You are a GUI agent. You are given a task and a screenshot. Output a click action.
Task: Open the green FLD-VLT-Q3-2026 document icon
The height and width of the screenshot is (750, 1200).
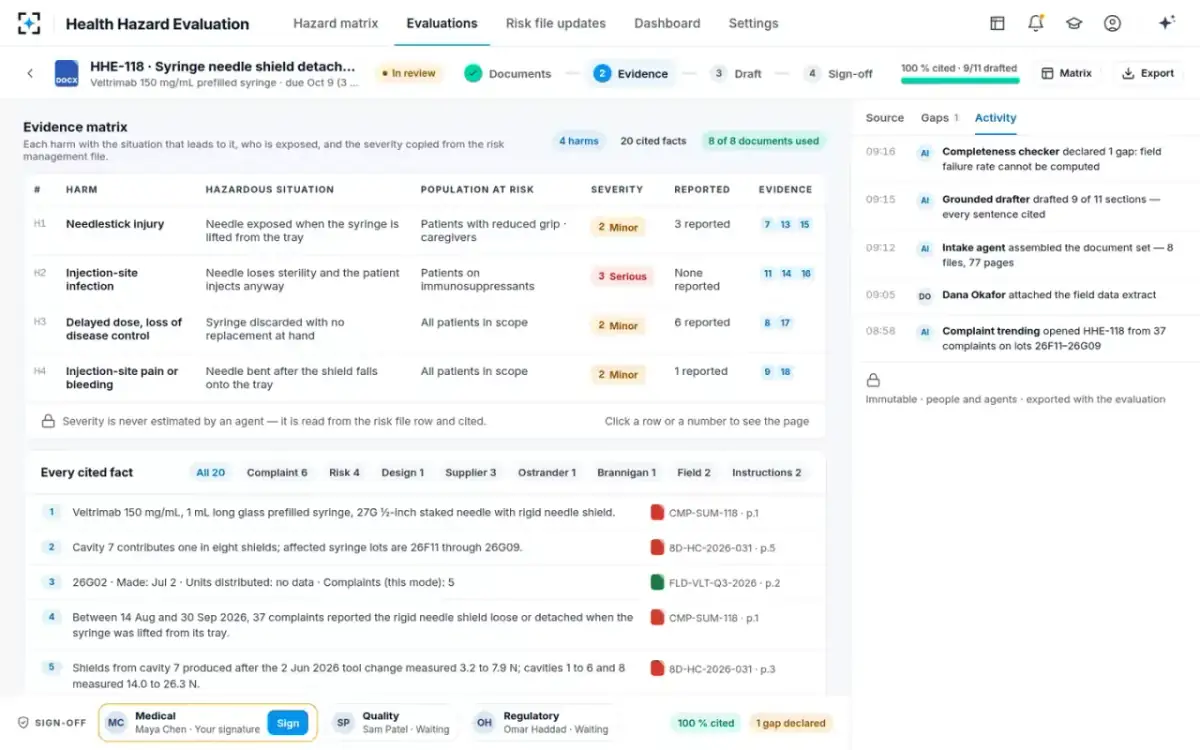point(657,582)
